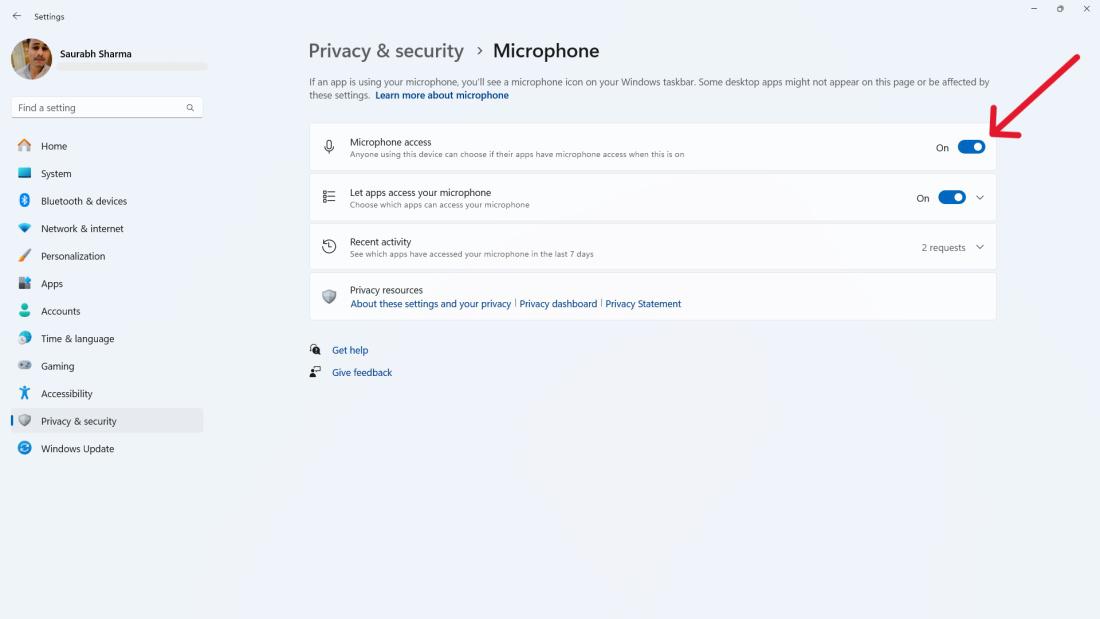Click the search magnifier icon
The height and width of the screenshot is (619, 1100).
(190, 108)
